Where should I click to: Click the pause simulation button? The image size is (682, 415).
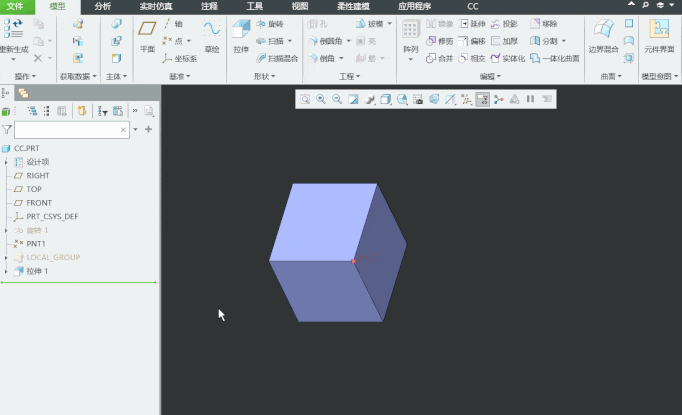point(530,99)
